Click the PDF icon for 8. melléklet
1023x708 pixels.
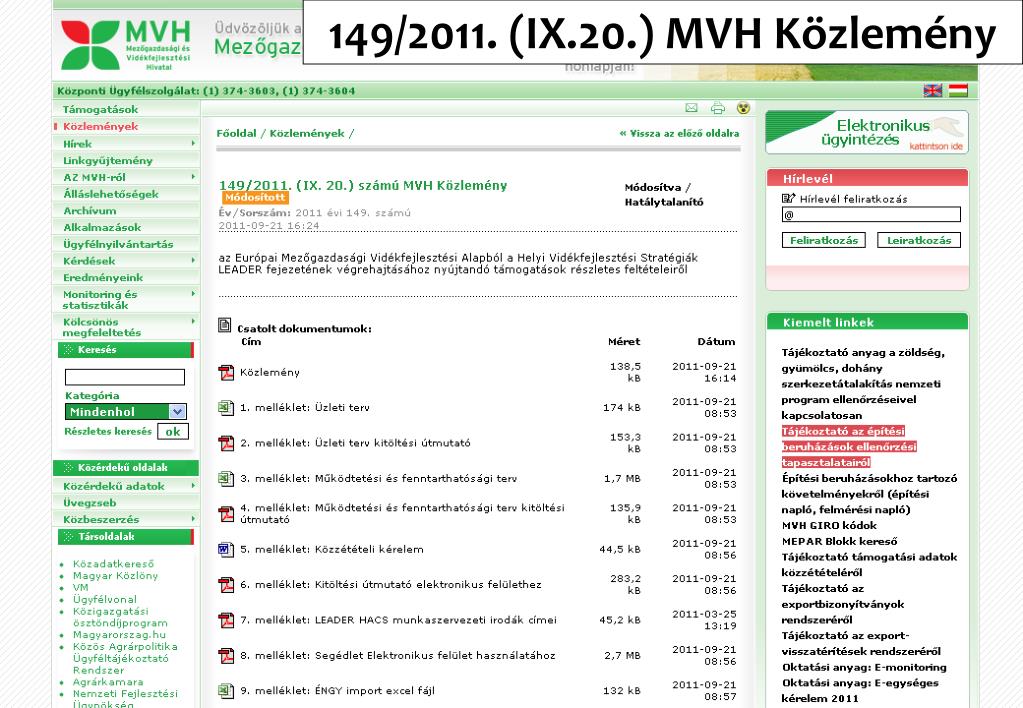[x=226, y=655]
